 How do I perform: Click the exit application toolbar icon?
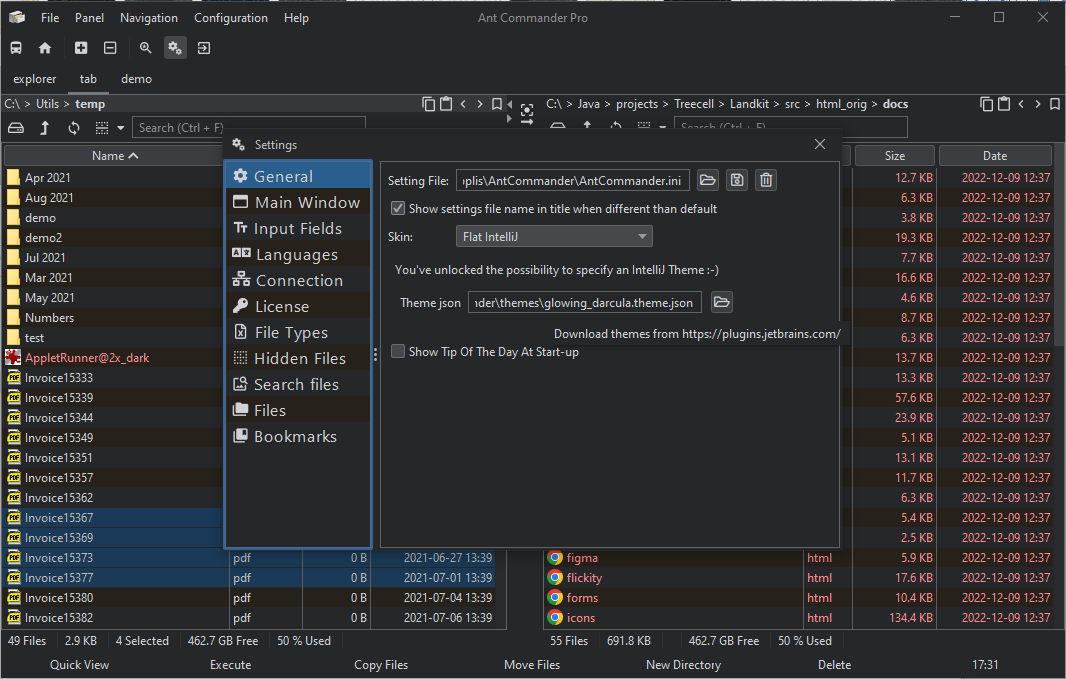[x=204, y=48]
